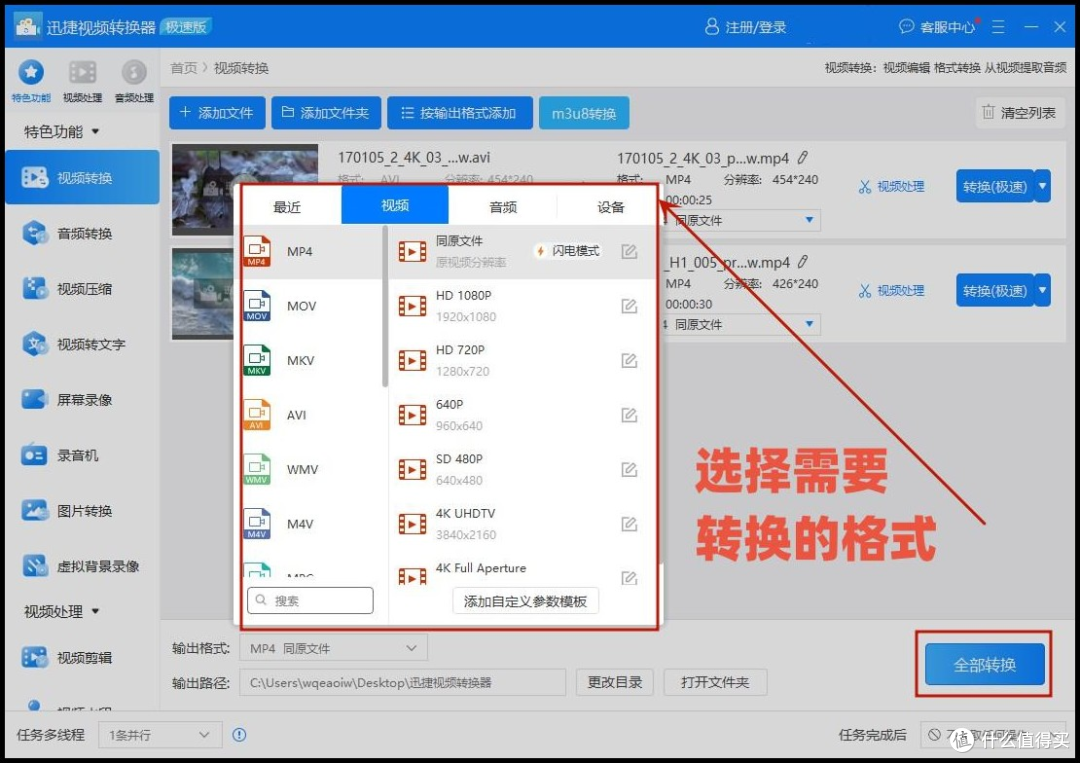The image size is (1080, 763).
Task: Switch to the 音频 tab
Action: point(503,207)
